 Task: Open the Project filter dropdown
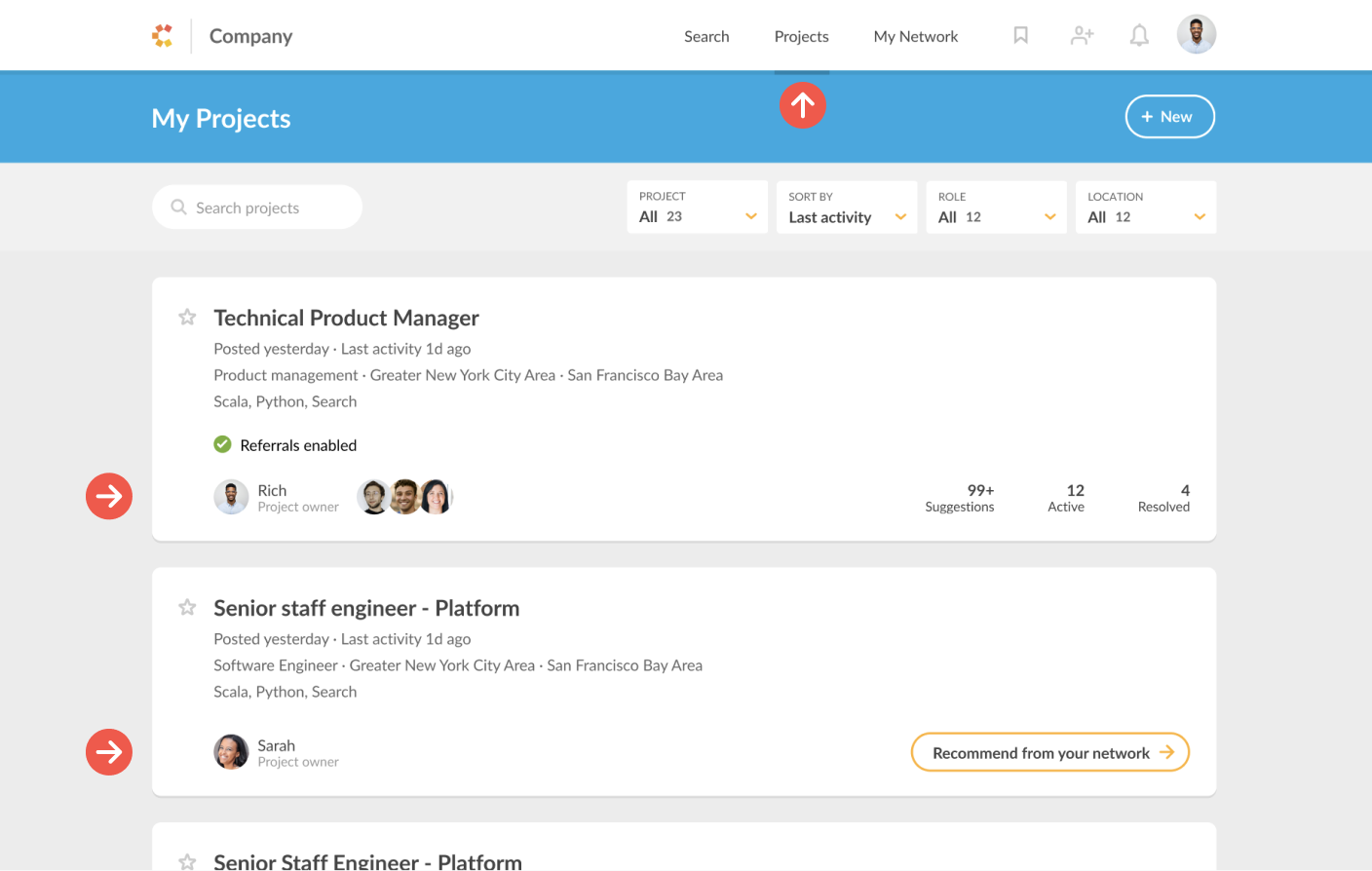pyautogui.click(x=698, y=207)
